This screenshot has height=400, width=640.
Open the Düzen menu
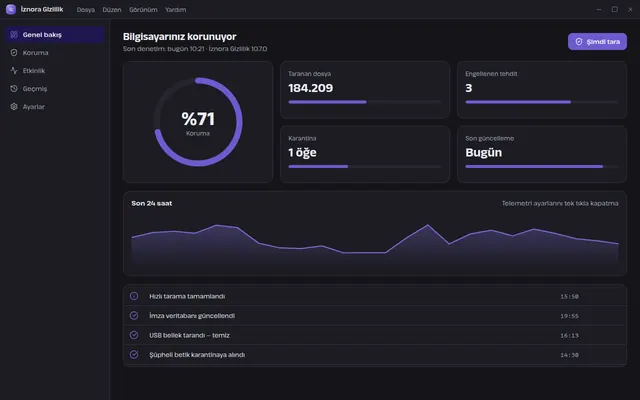(112, 10)
